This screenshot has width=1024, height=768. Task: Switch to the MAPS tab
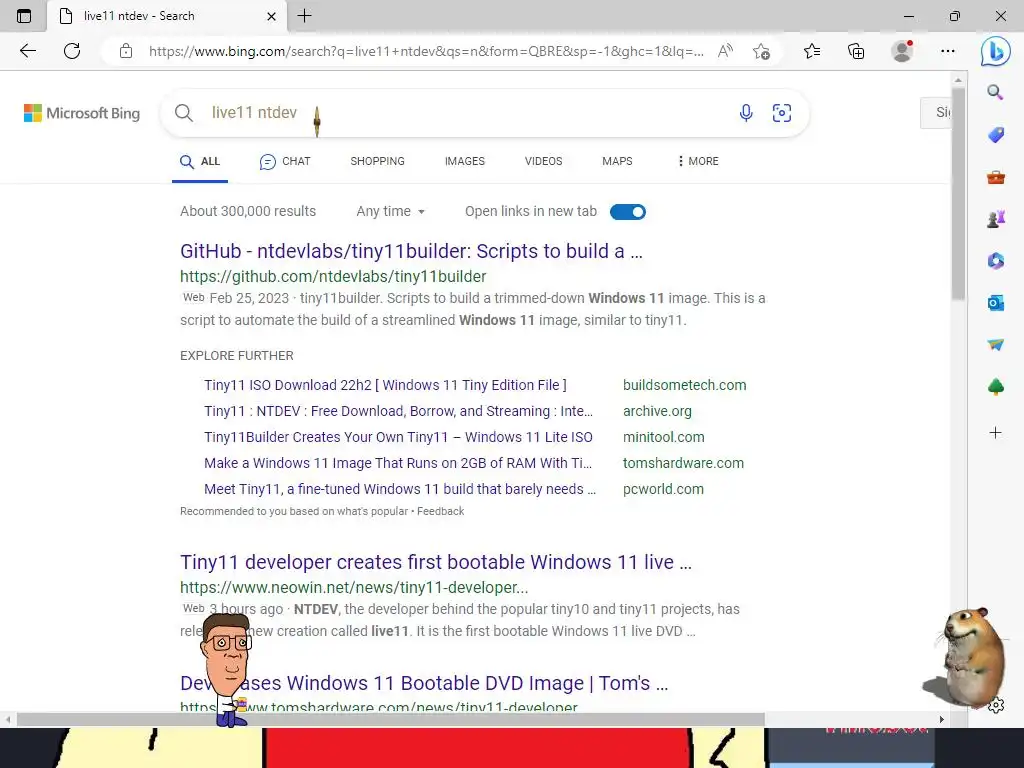617,161
